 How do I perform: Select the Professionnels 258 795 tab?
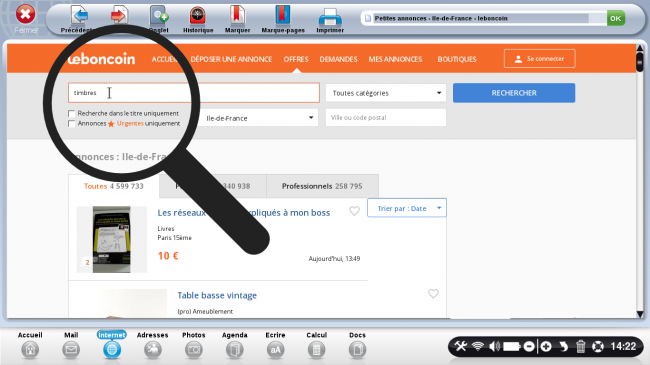pos(322,186)
